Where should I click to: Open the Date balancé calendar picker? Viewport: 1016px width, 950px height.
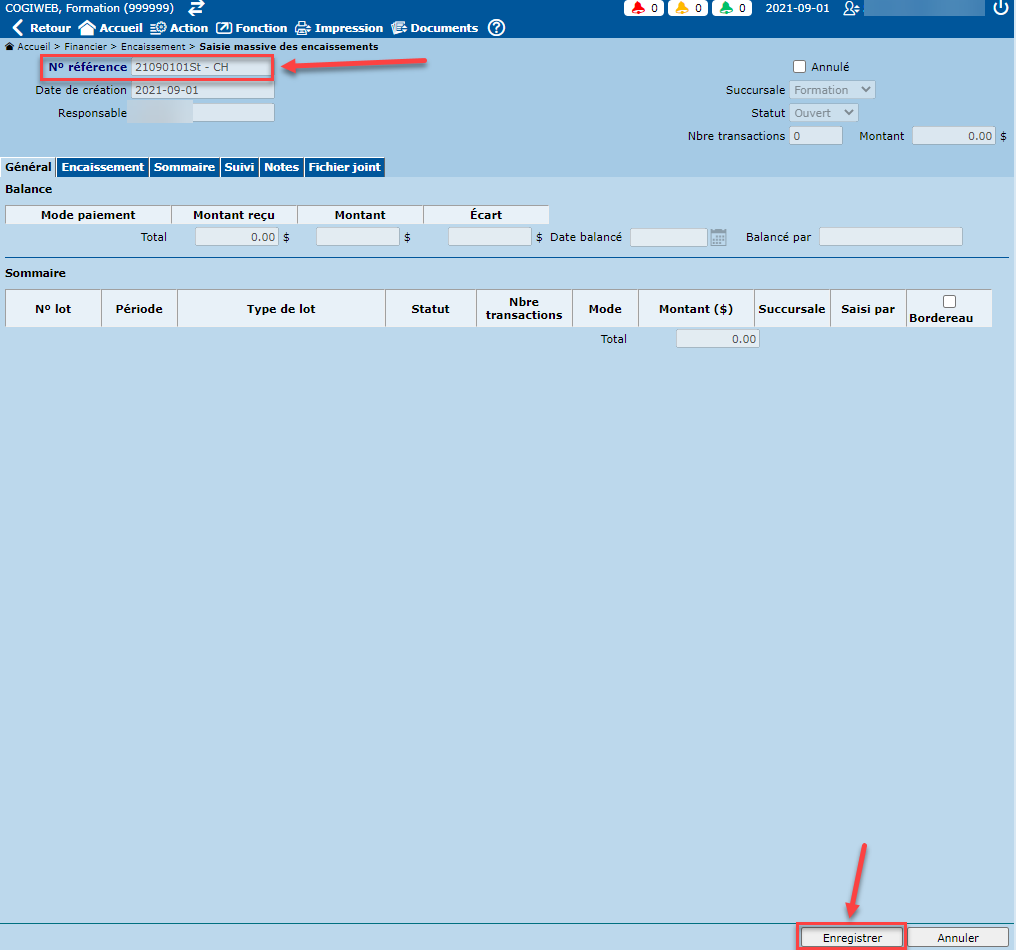point(718,237)
